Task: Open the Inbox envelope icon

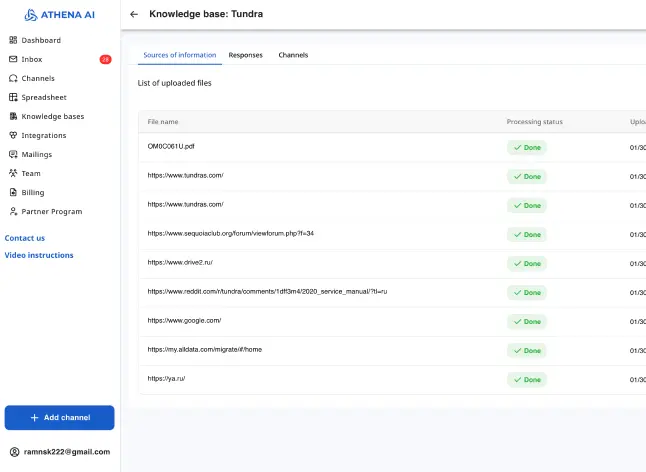Action: pos(13,59)
